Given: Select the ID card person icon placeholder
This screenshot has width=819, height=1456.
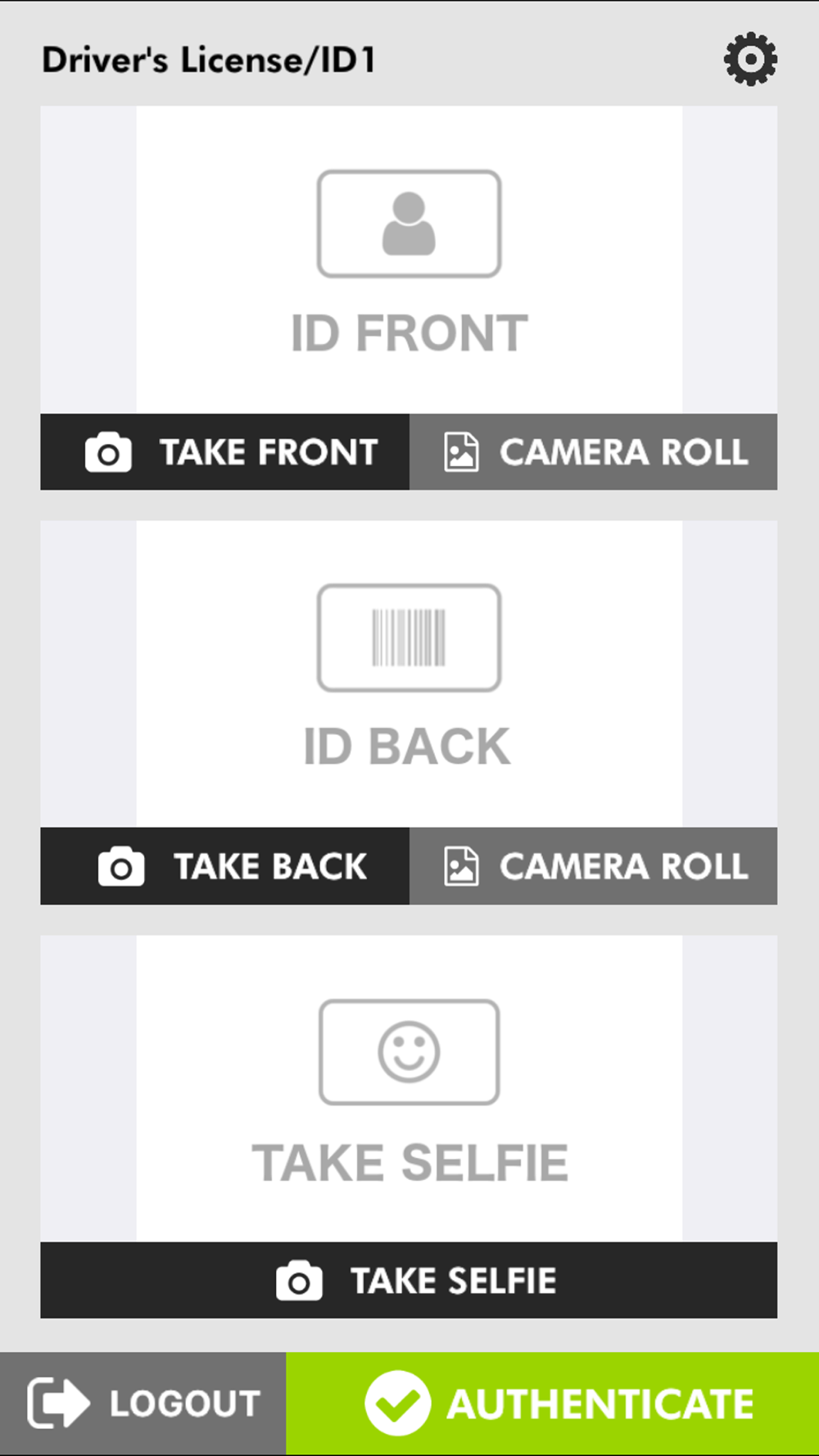Looking at the screenshot, I should [409, 224].
